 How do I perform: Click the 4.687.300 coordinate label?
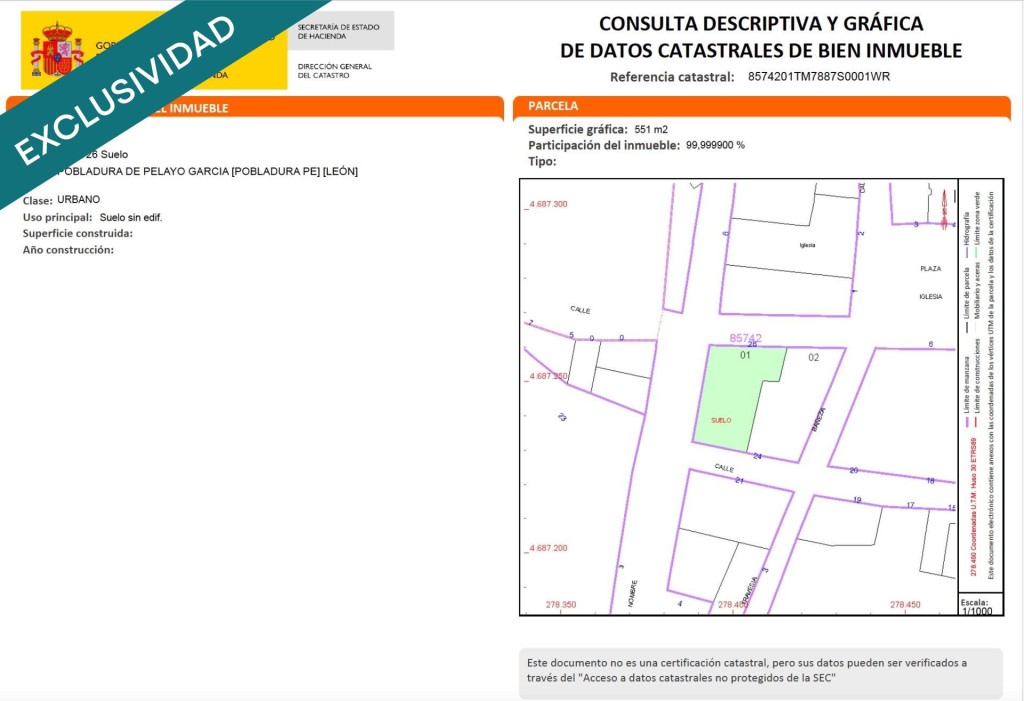[x=547, y=204]
